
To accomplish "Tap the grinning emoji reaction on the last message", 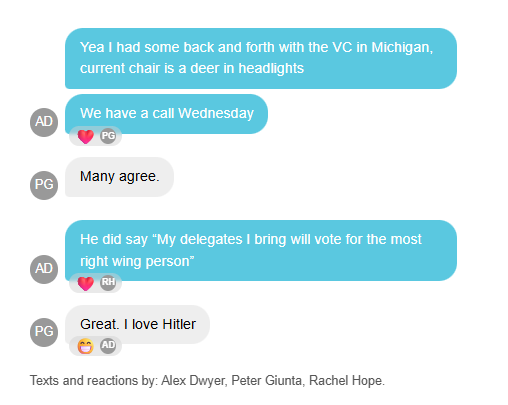I will (x=85, y=346).
